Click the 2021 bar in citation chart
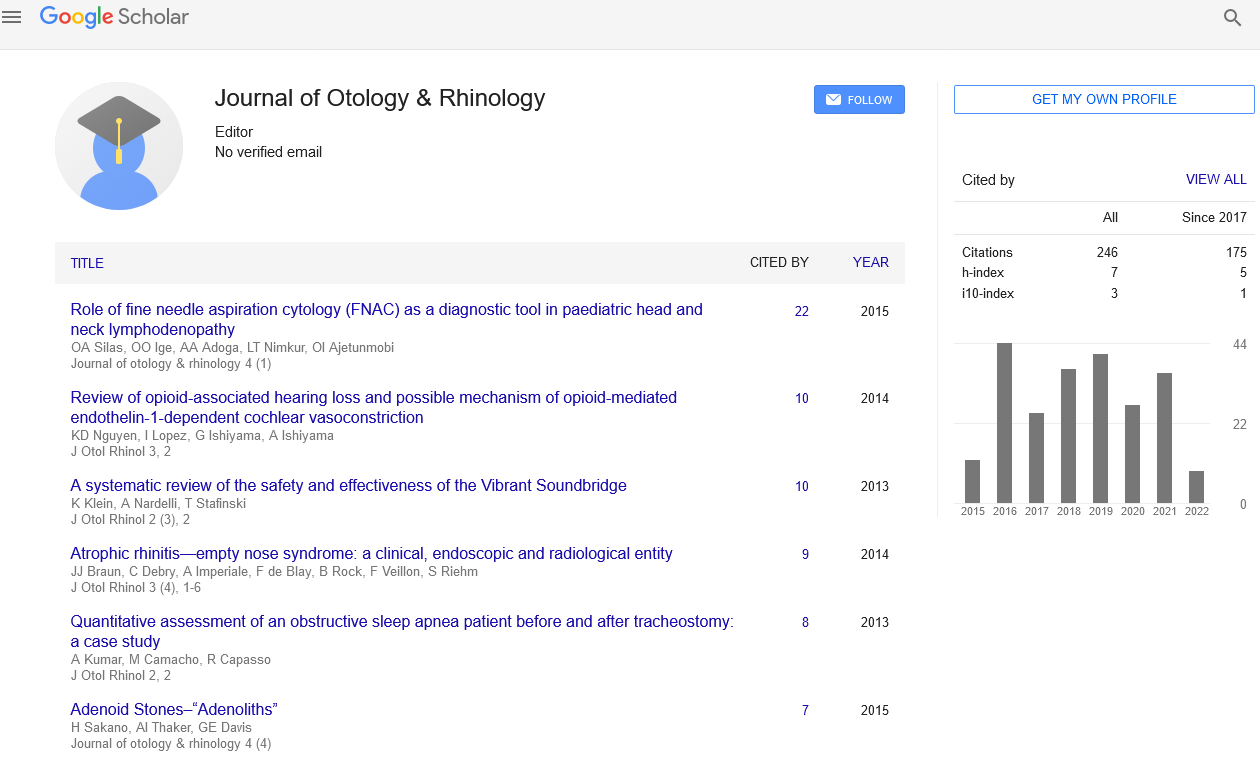Viewport: 1260px width, 760px height. pos(1164,438)
